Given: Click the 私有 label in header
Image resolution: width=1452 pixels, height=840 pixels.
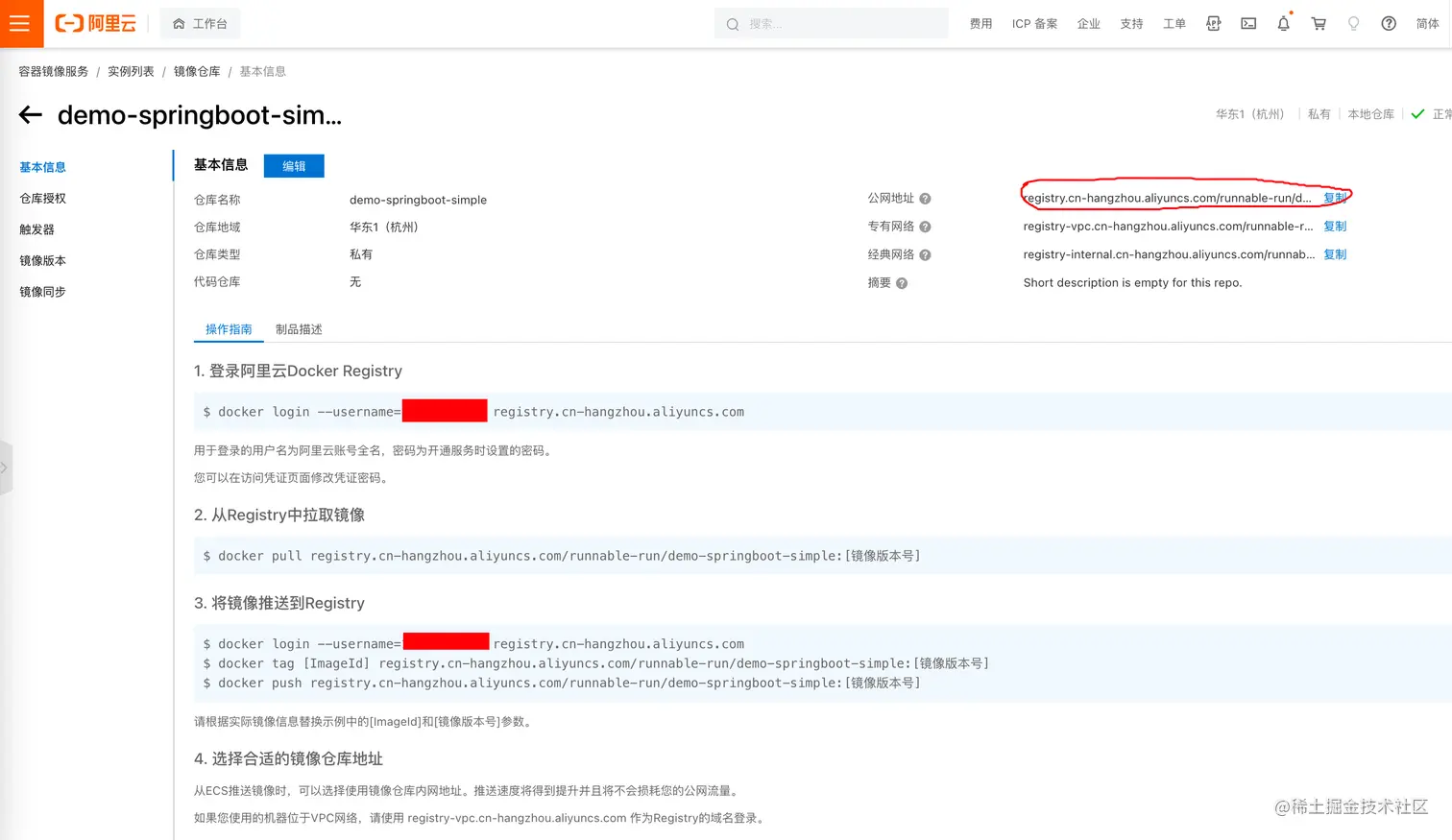Looking at the screenshot, I should (x=1319, y=114).
